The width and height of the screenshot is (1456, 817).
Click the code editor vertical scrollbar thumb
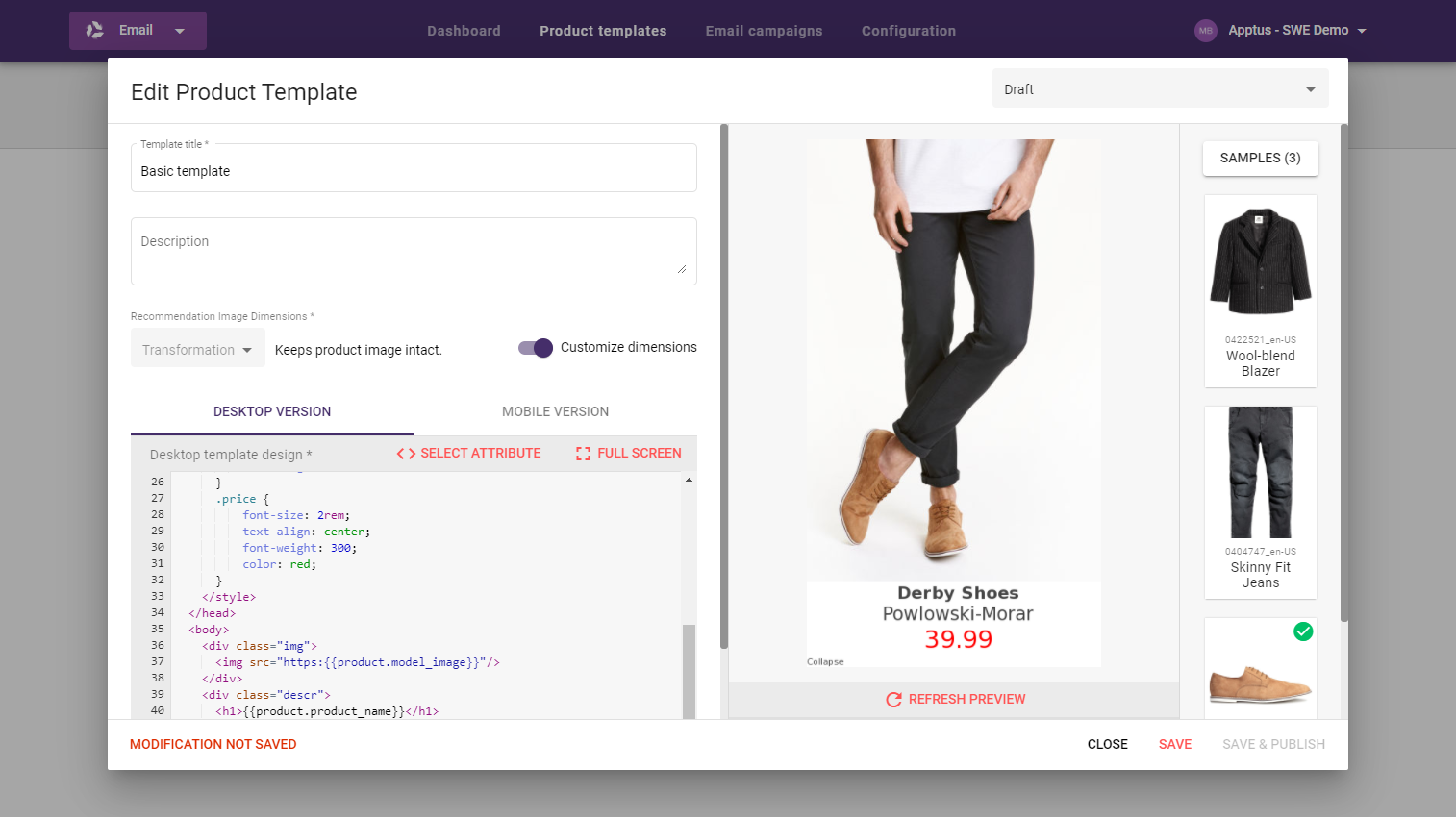point(689,671)
